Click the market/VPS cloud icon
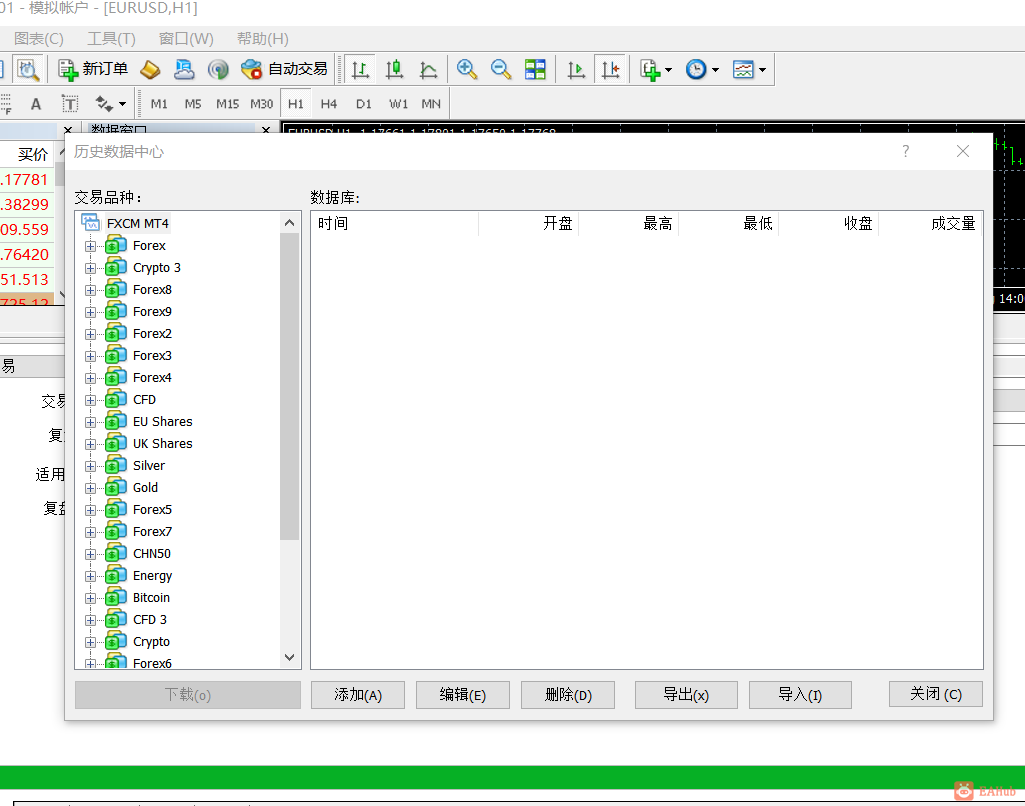The image size is (1025, 806). tap(184, 69)
